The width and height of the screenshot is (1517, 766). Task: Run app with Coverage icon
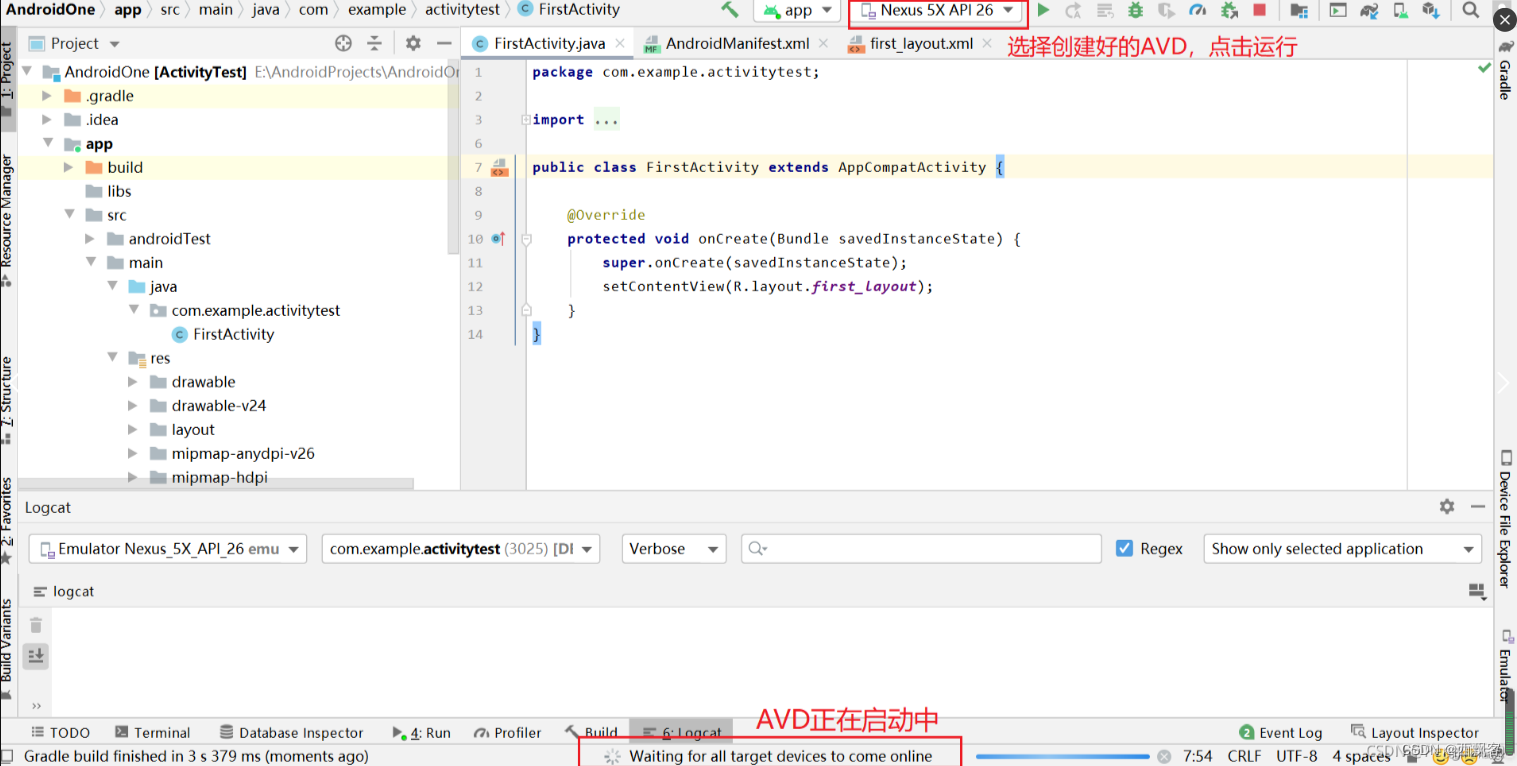1166,10
